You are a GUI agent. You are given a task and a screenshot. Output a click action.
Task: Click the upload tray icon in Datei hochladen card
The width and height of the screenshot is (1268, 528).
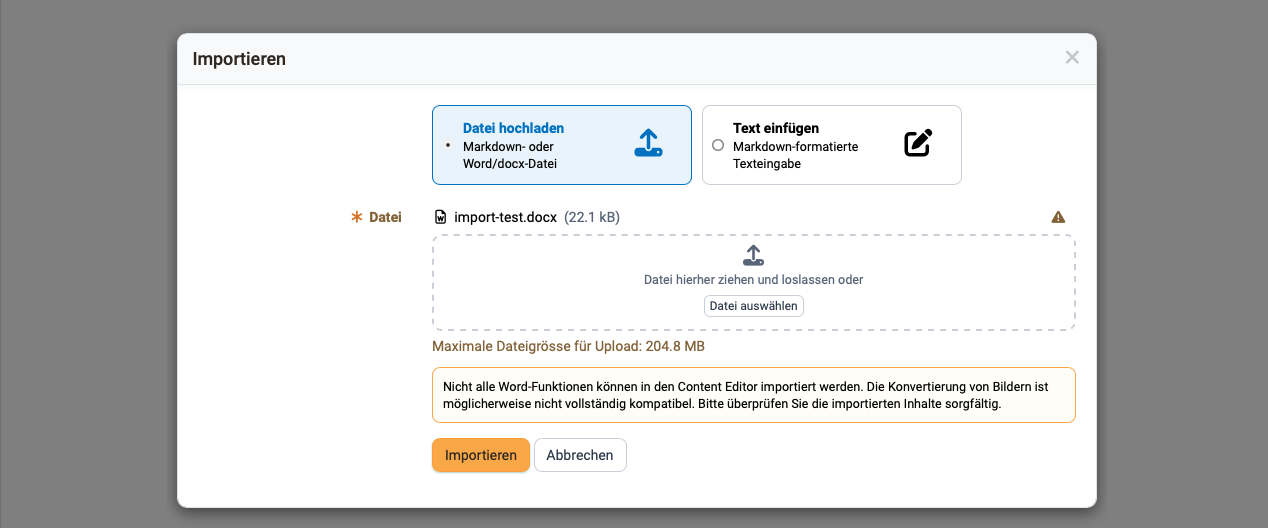[648, 143]
